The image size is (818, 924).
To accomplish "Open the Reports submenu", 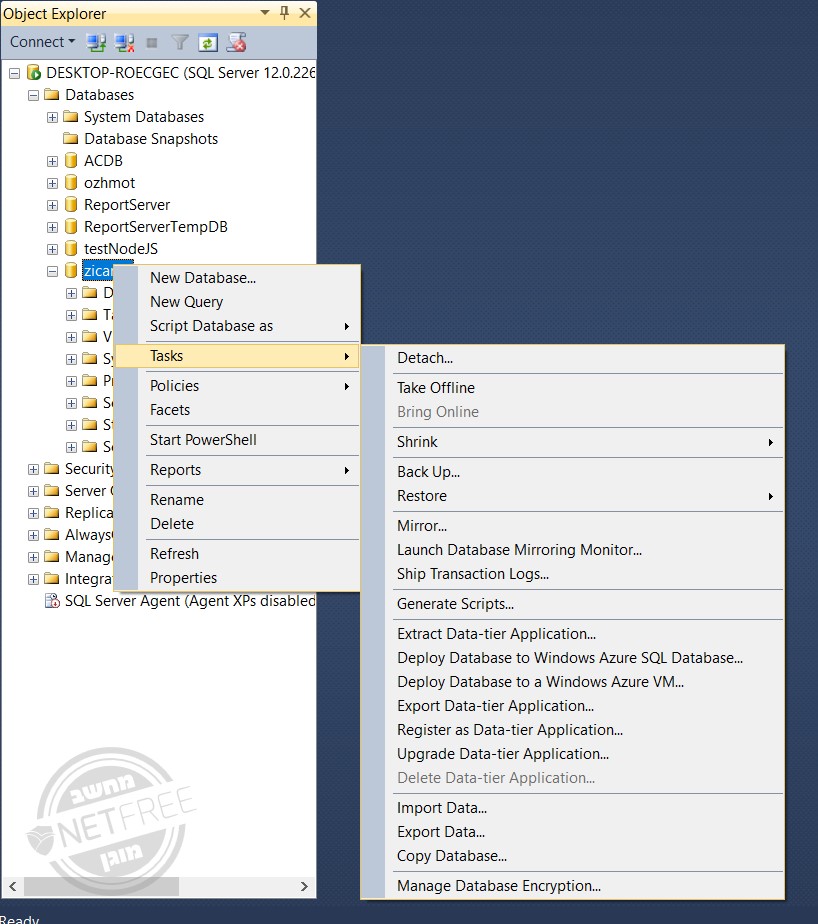I will pyautogui.click(x=237, y=470).
